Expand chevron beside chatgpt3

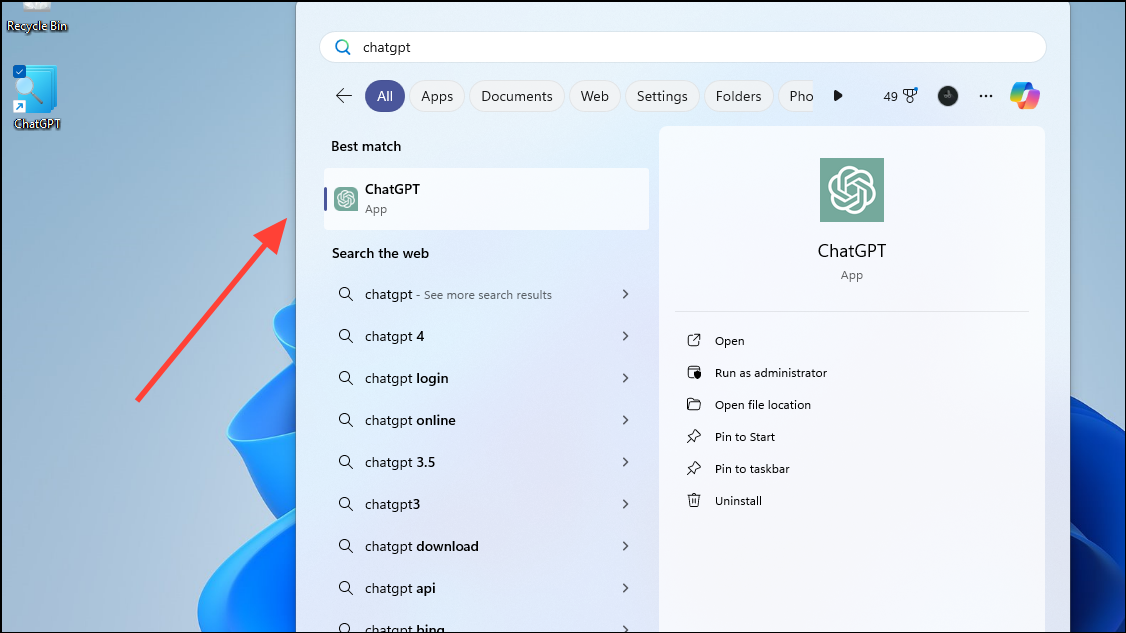click(x=625, y=504)
